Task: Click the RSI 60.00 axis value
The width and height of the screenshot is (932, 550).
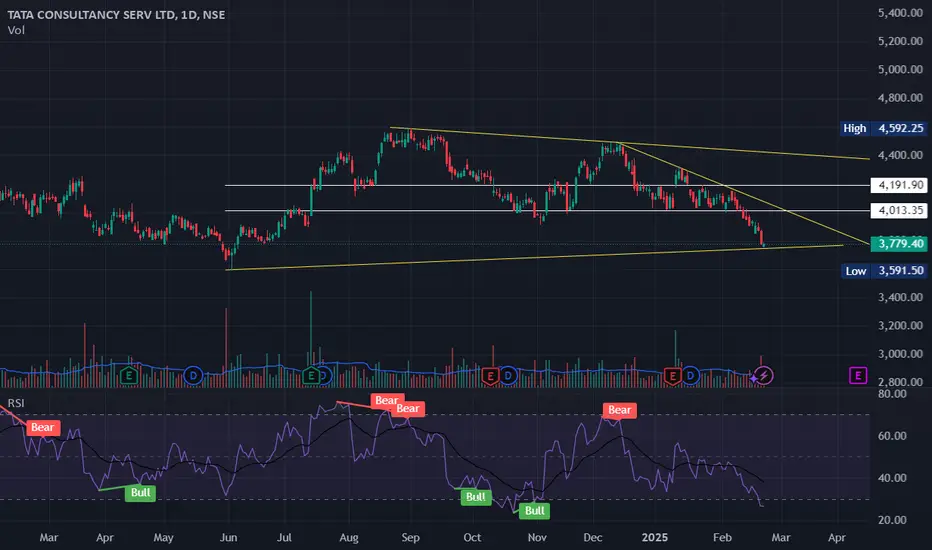Action: coord(892,436)
